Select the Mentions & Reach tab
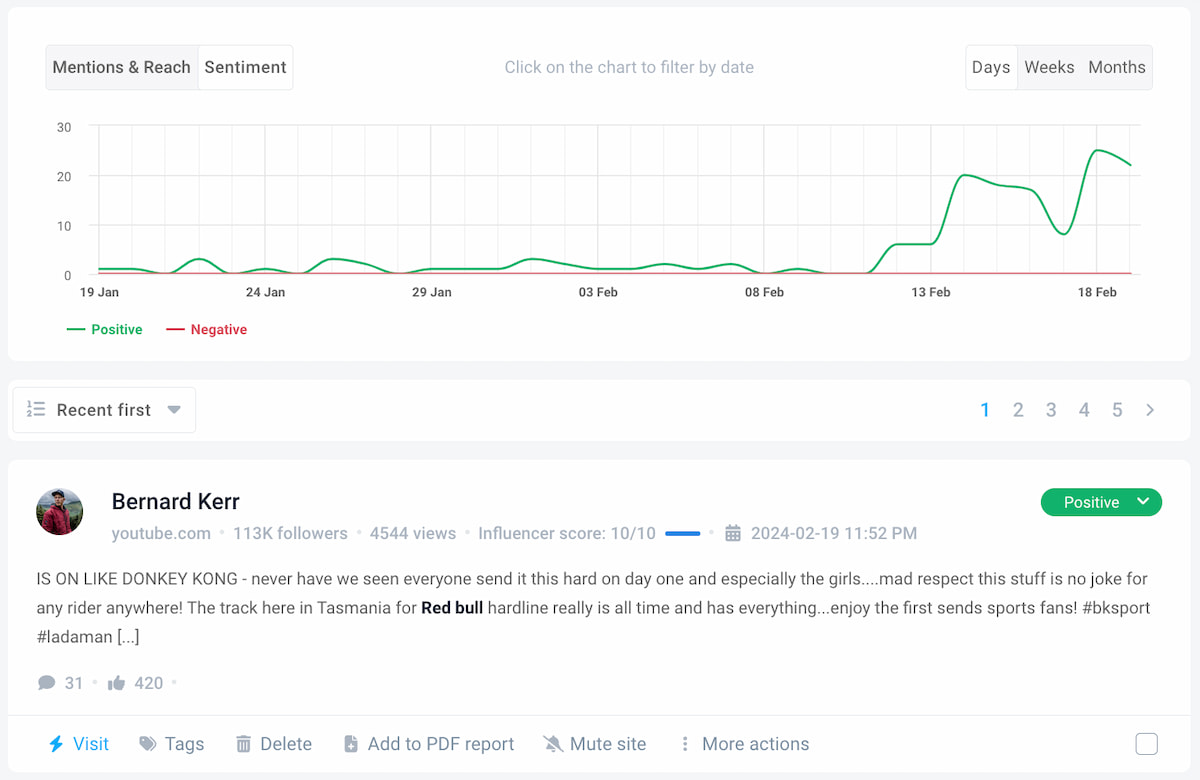Screen dimensions: 1200x780 click(x=122, y=67)
